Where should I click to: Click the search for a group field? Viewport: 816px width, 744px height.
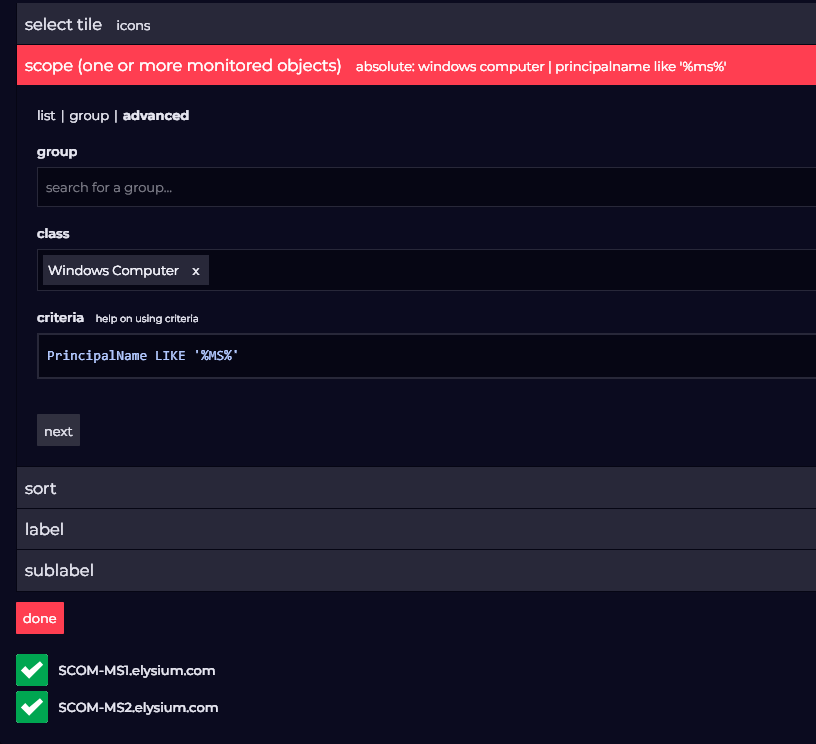[x=420, y=187]
